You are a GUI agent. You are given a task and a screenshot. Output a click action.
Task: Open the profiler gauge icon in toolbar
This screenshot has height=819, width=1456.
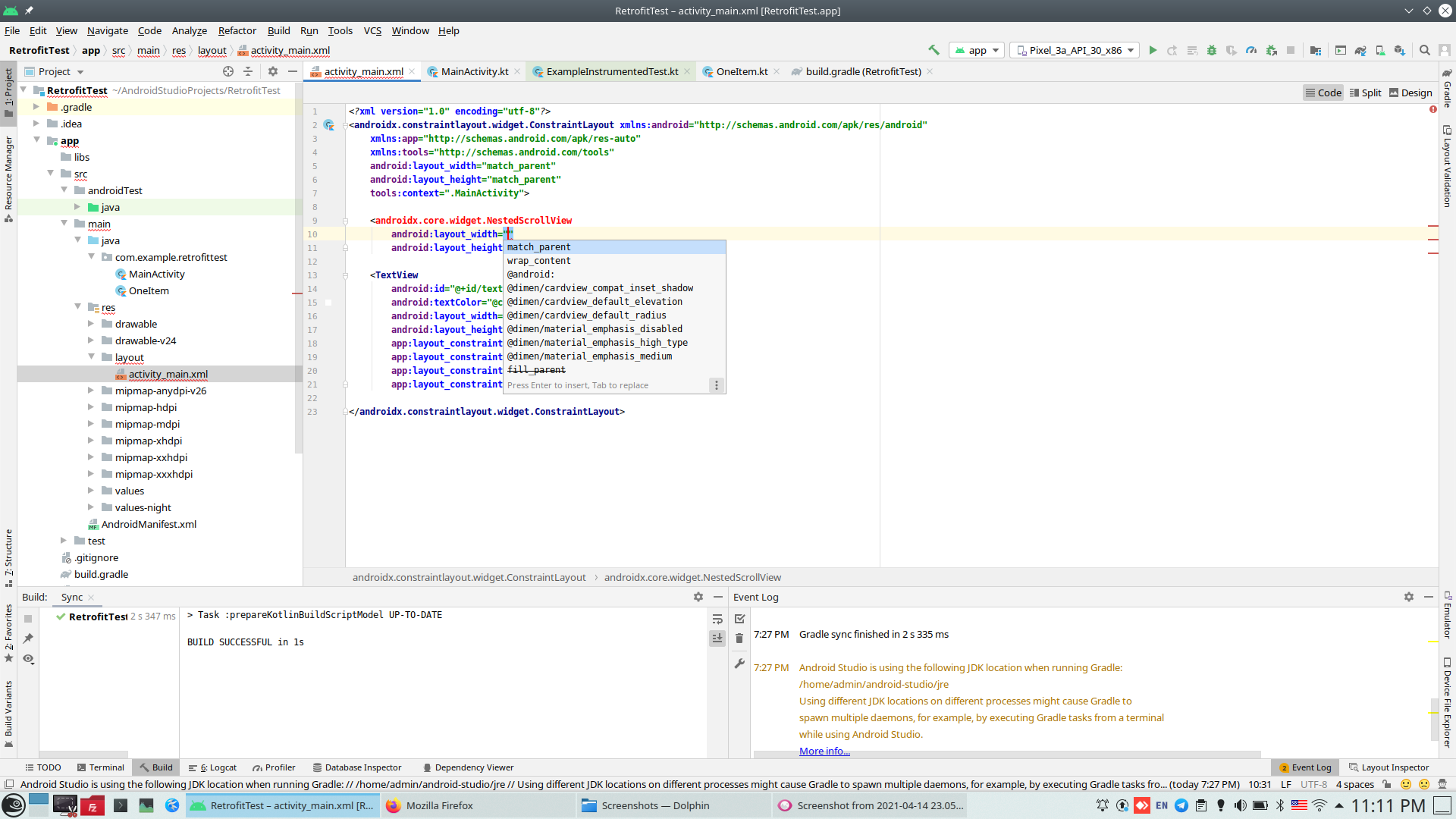pos(1251,50)
